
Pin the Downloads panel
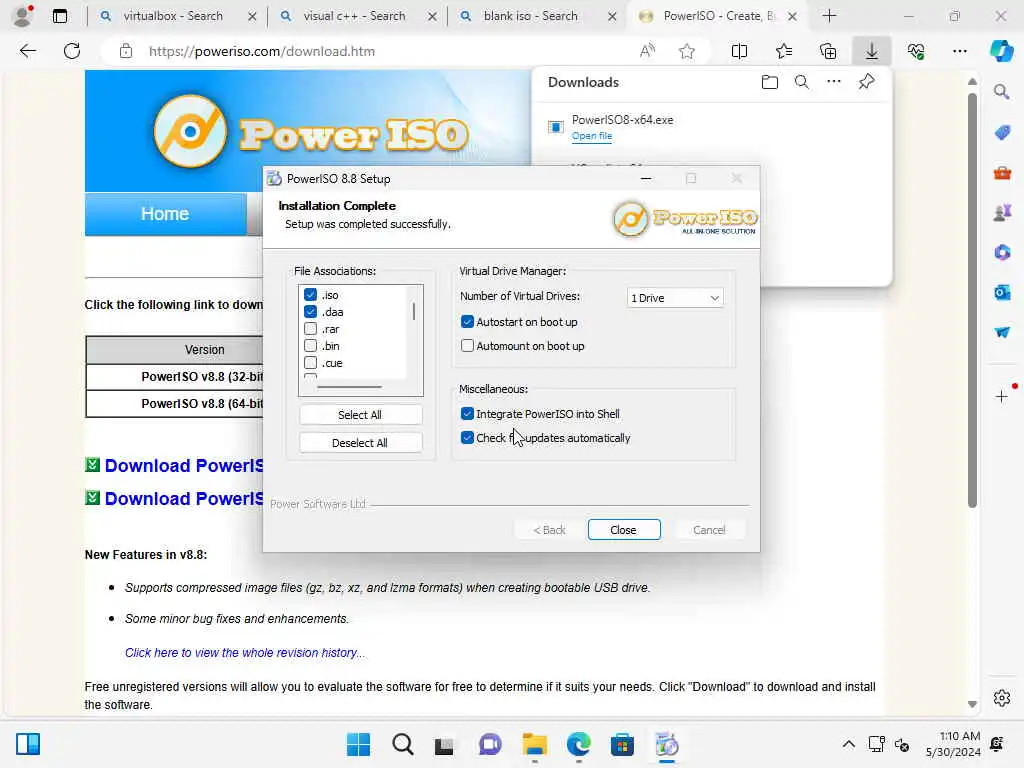(x=867, y=82)
